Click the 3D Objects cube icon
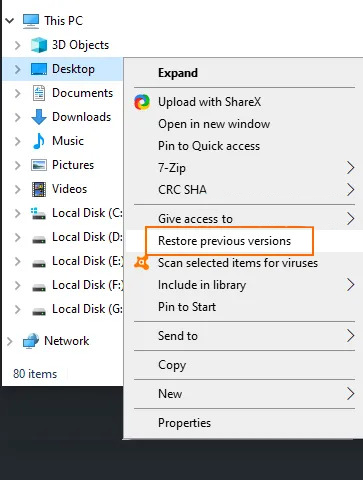The height and width of the screenshot is (480, 363). click(x=39, y=45)
